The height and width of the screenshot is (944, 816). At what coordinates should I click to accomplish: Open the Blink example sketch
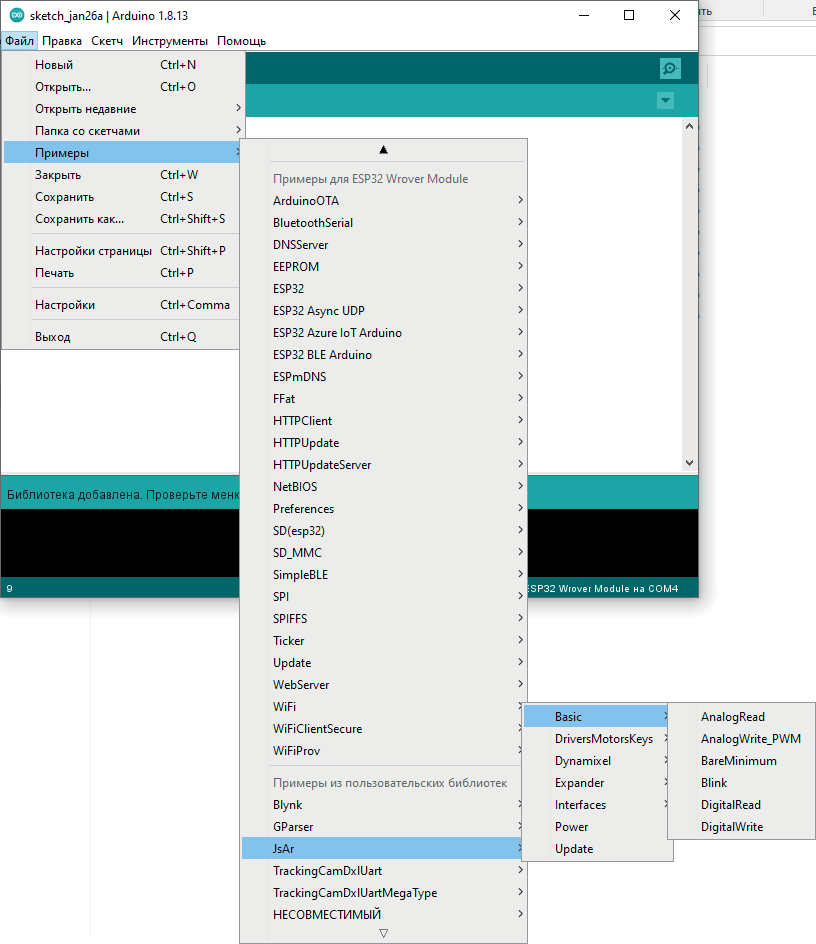(x=714, y=783)
